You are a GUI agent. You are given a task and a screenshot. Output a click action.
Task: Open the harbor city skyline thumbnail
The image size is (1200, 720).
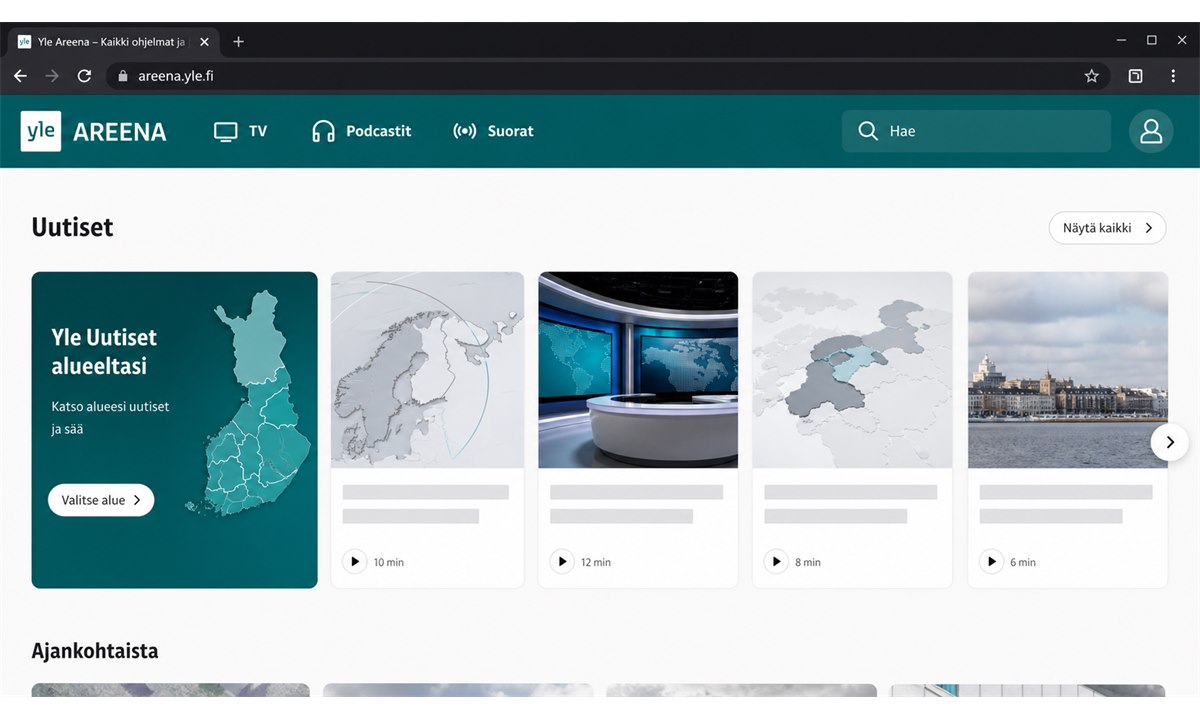1067,370
